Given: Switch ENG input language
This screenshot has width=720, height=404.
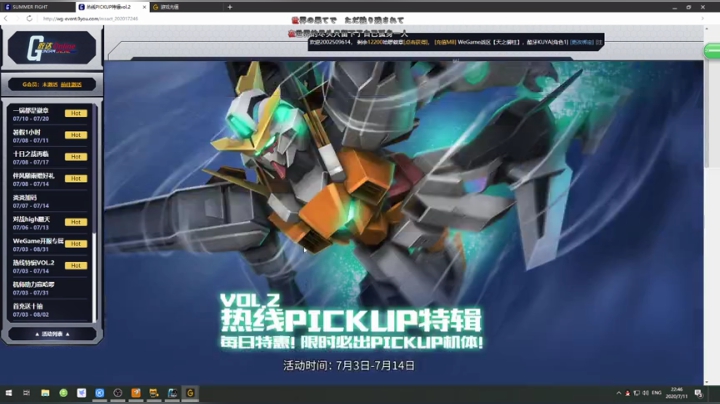Looking at the screenshot, I should [657, 393].
